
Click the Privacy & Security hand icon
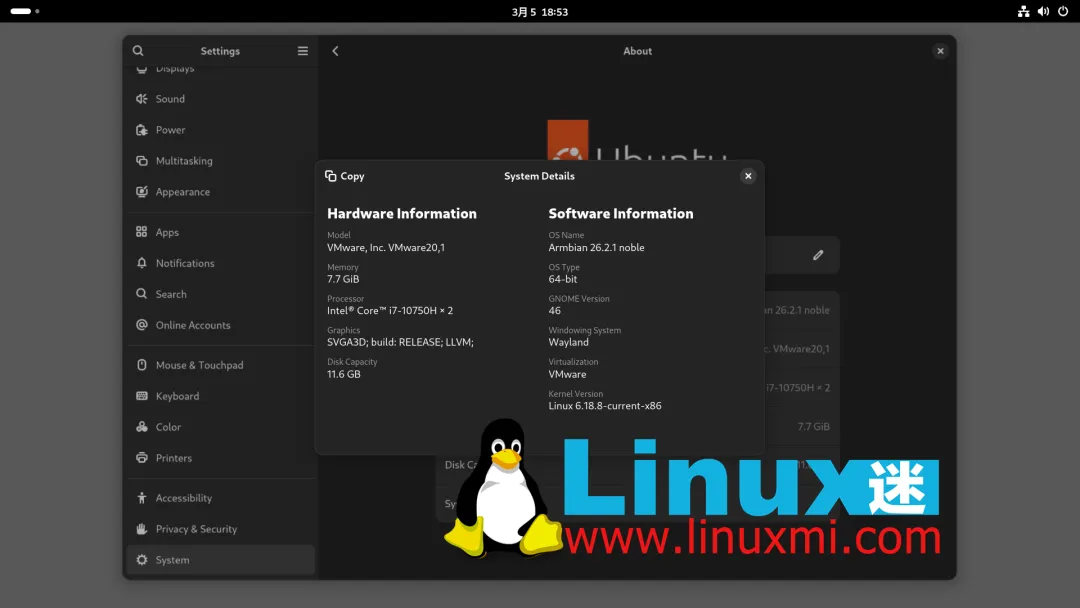click(x=142, y=529)
